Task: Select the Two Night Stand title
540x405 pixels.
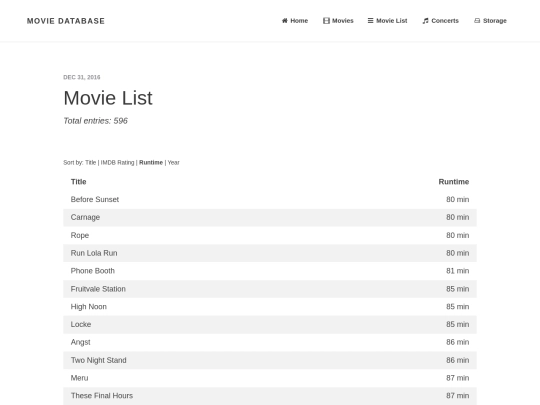Action: point(98,360)
